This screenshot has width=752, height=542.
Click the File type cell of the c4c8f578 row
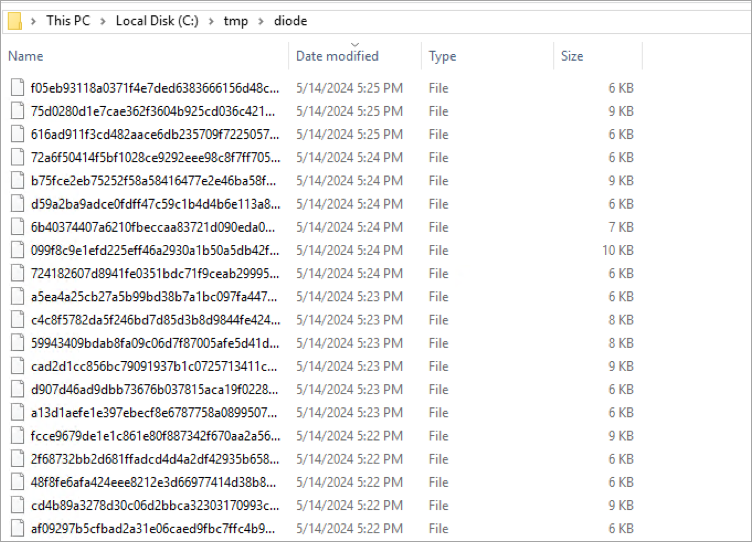pos(438,320)
